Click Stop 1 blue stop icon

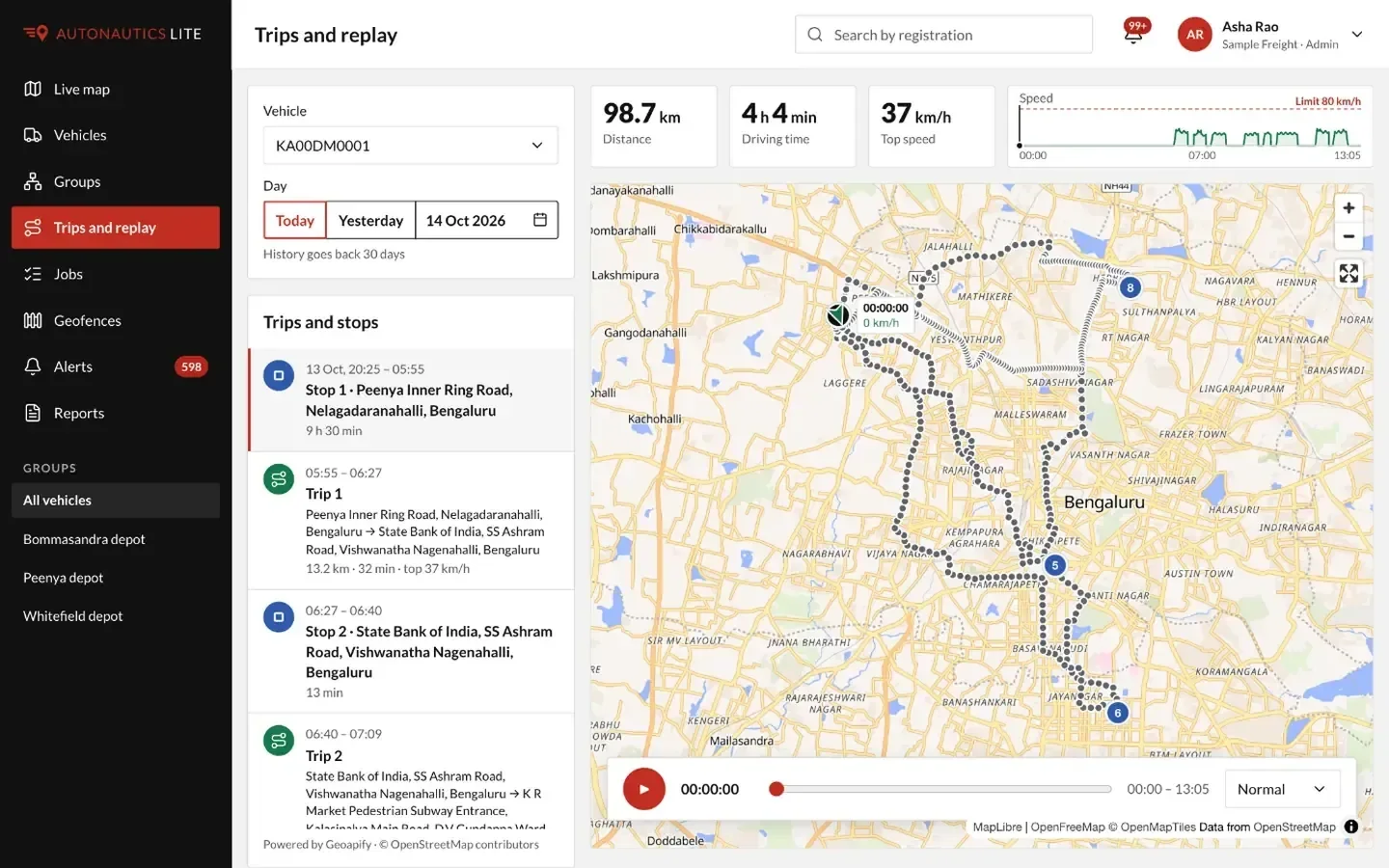pos(279,376)
